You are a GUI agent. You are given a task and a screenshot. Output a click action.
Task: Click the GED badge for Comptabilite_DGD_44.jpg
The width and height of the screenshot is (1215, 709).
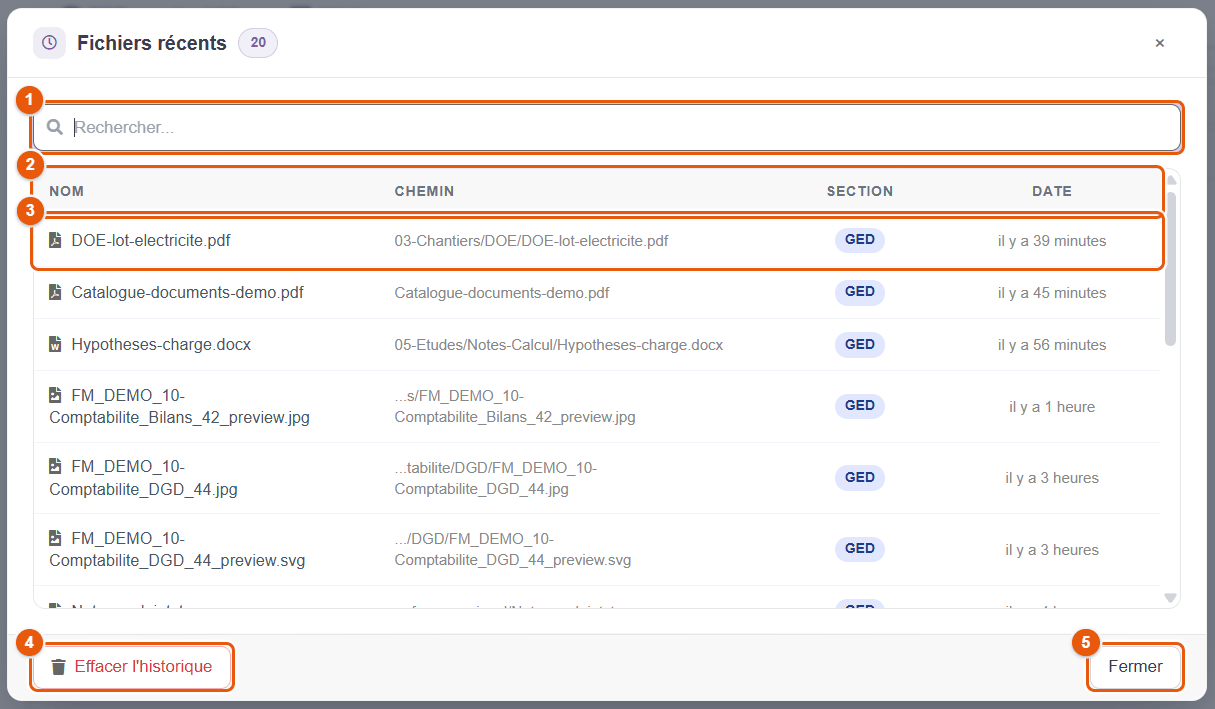tap(860, 478)
